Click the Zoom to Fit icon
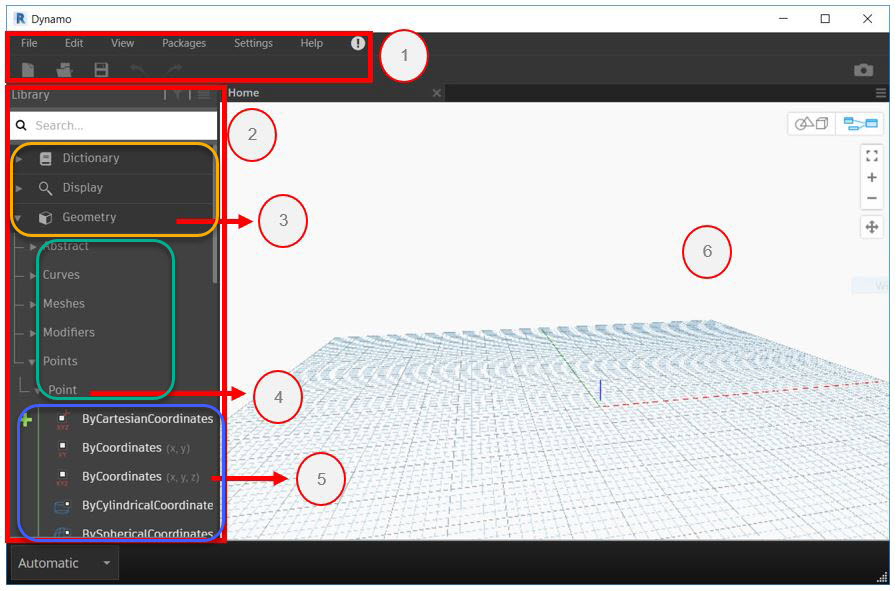The width and height of the screenshot is (895, 591). point(872,155)
